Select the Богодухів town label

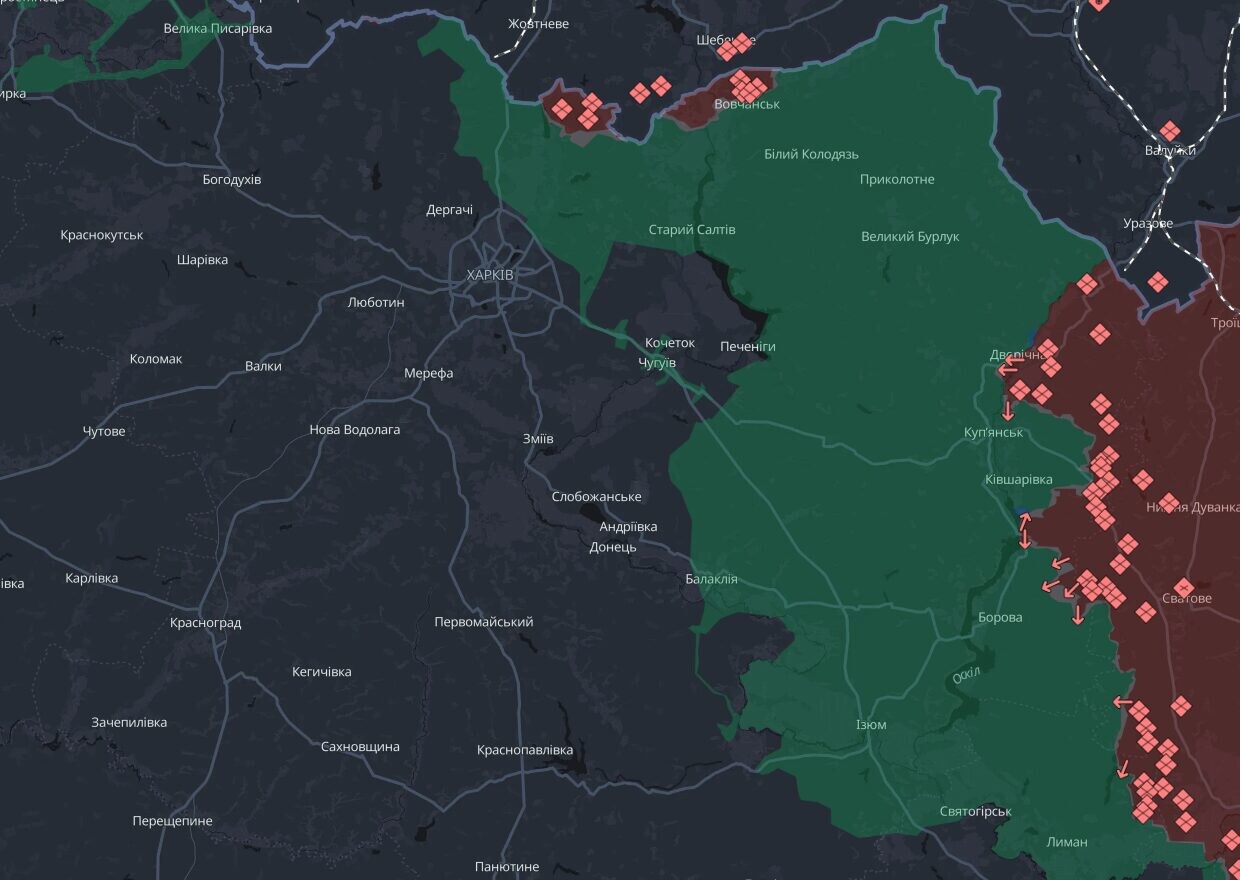(x=231, y=179)
